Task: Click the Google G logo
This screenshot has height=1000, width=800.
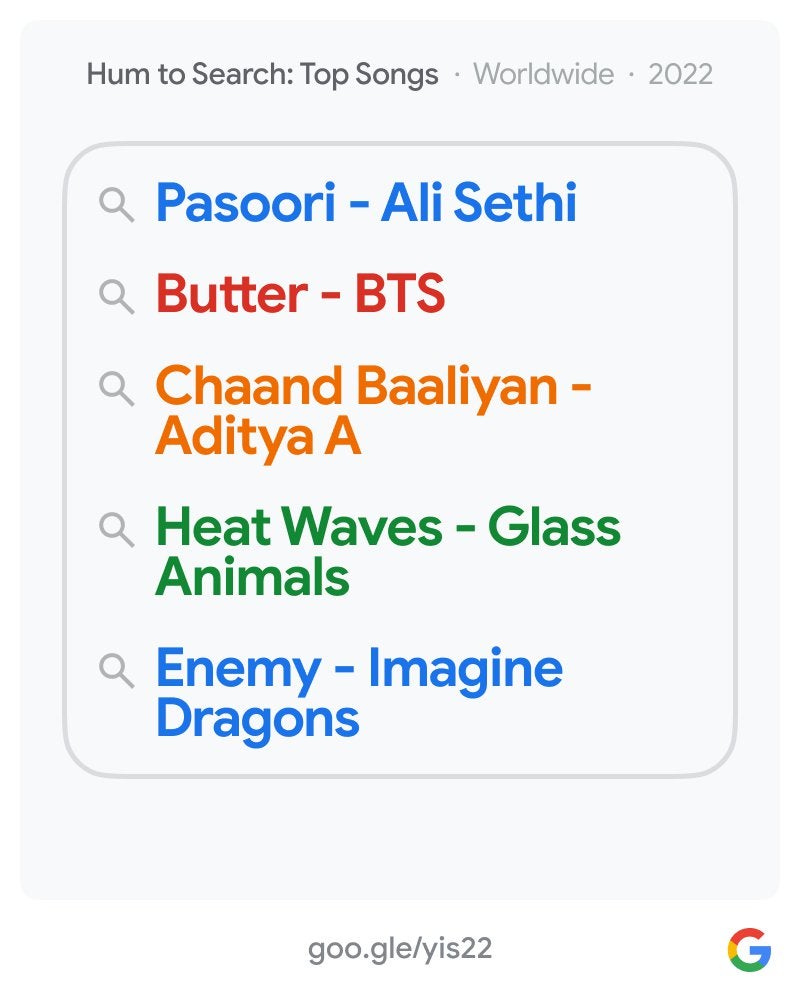Action: click(x=749, y=949)
